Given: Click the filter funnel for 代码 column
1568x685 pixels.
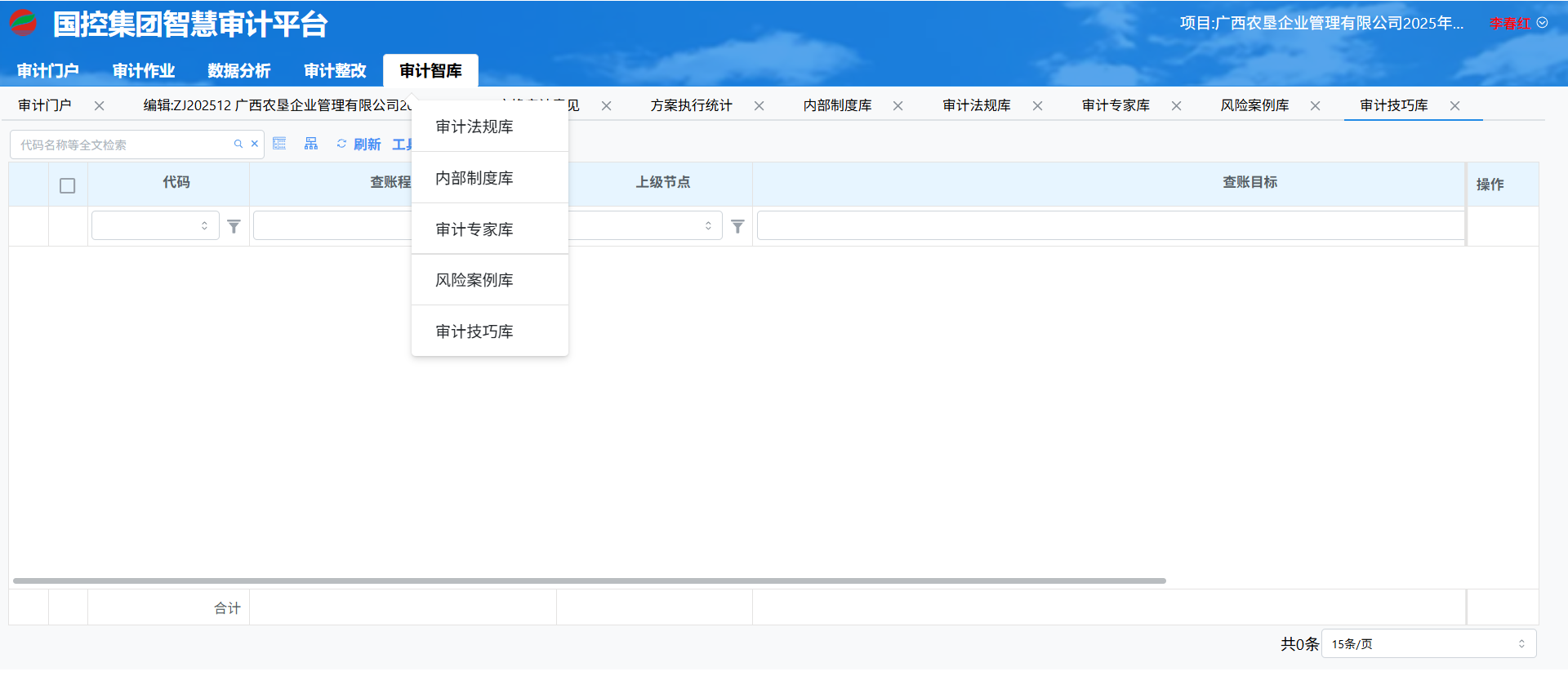Looking at the screenshot, I should [234, 227].
